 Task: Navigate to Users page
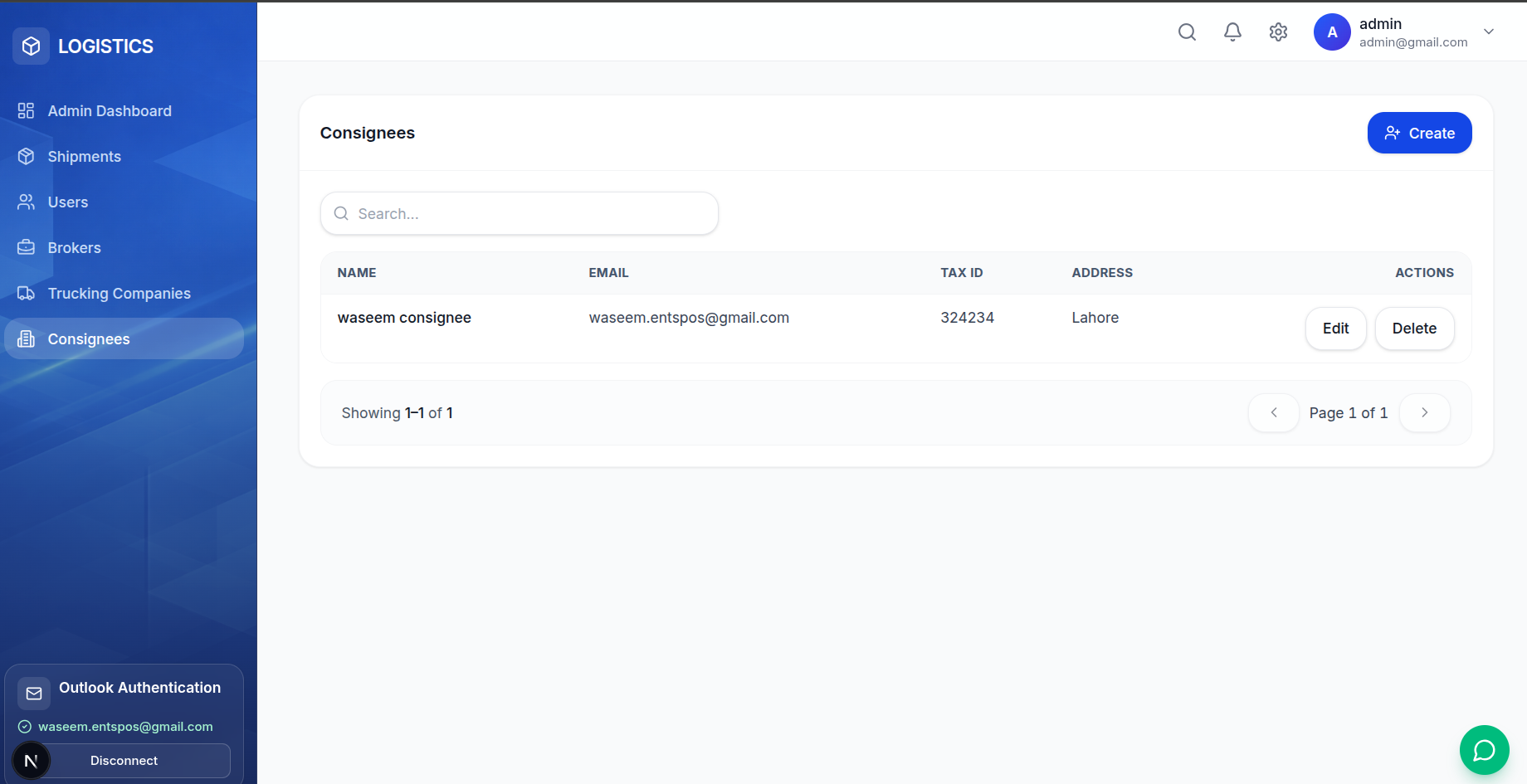124,202
